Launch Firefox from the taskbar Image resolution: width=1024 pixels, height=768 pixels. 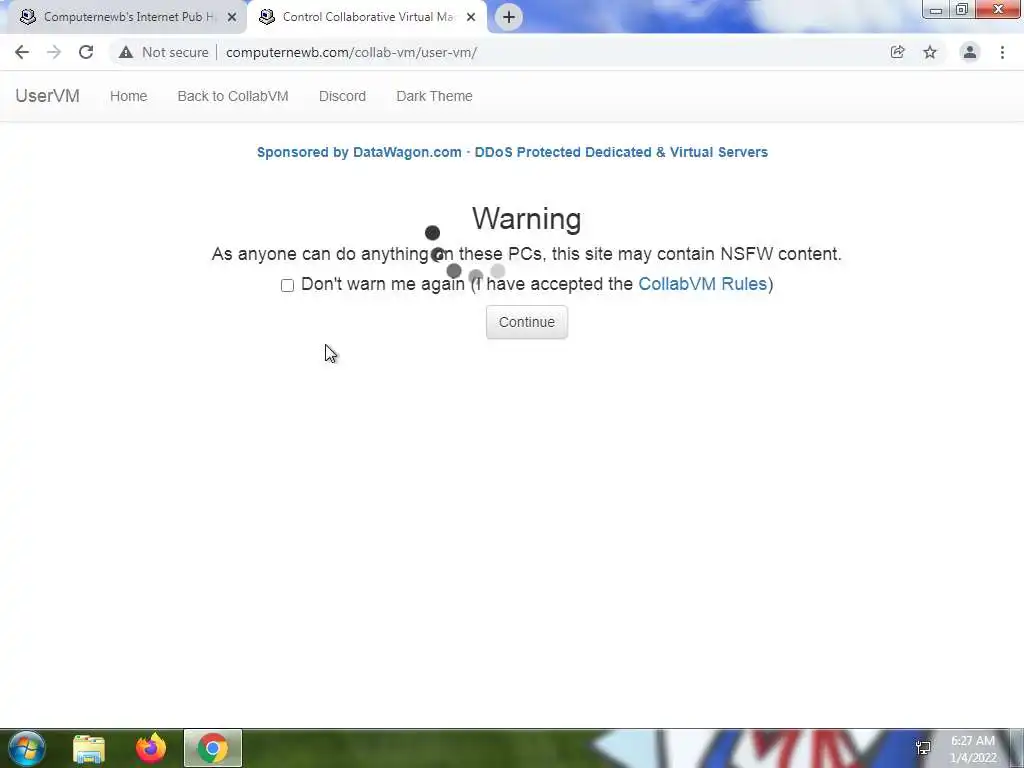151,748
